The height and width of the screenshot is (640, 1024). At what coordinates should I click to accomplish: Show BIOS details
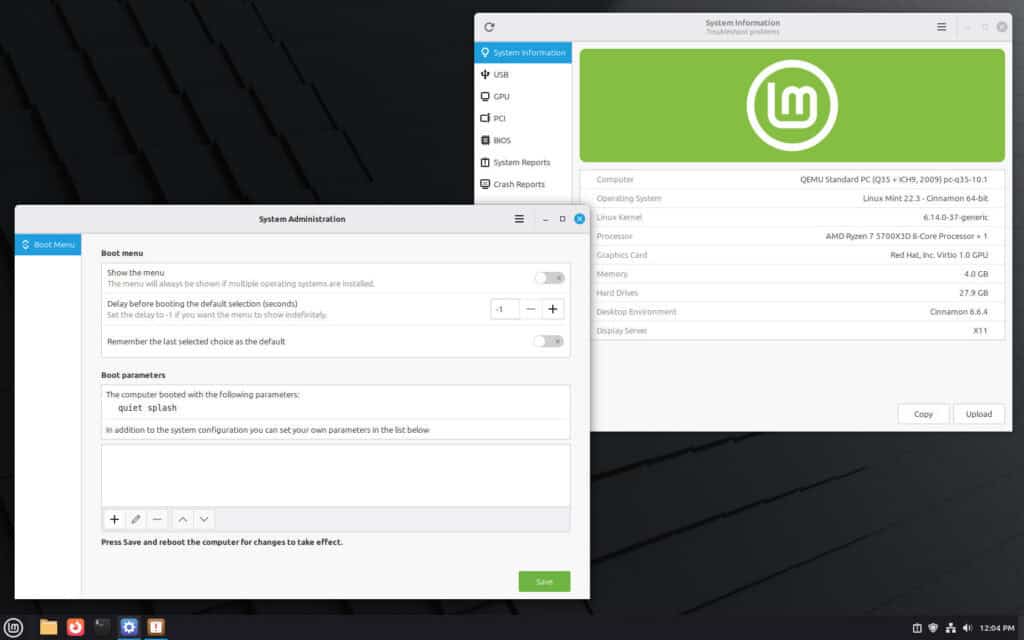[x=498, y=140]
